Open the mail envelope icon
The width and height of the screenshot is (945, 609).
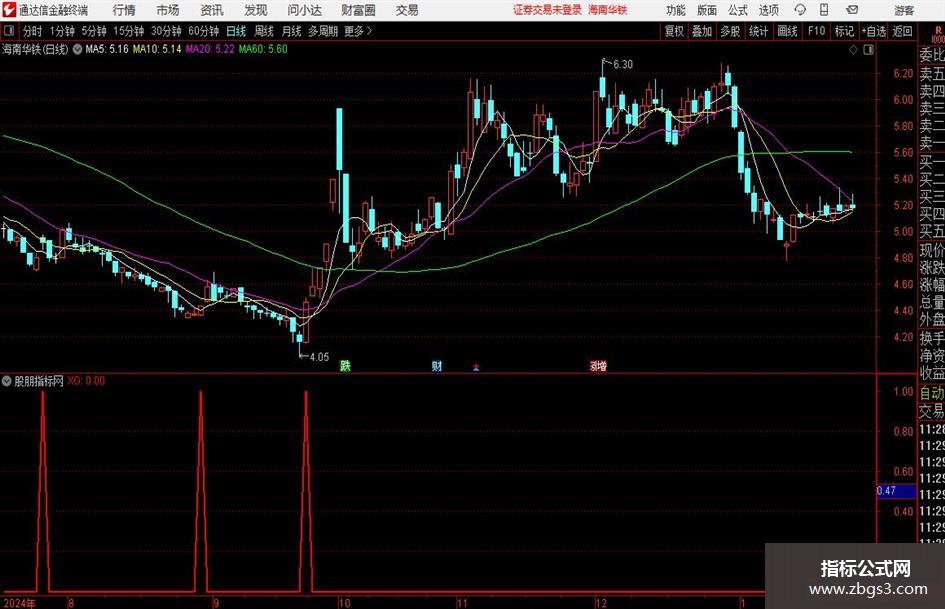click(x=852, y=10)
